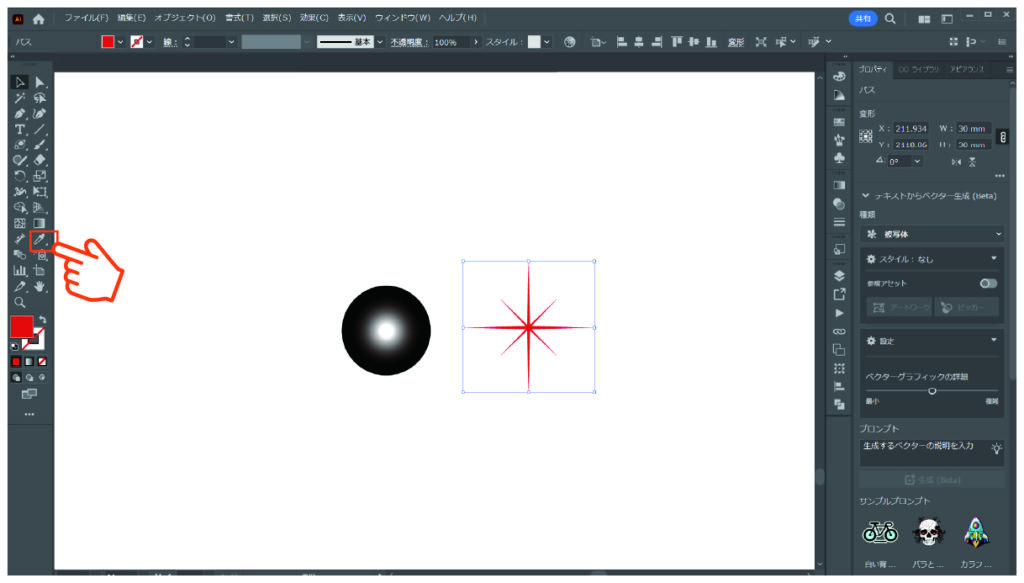Open the Asset Export panel icon
The width and height of the screenshot is (1024, 583).
[839, 294]
